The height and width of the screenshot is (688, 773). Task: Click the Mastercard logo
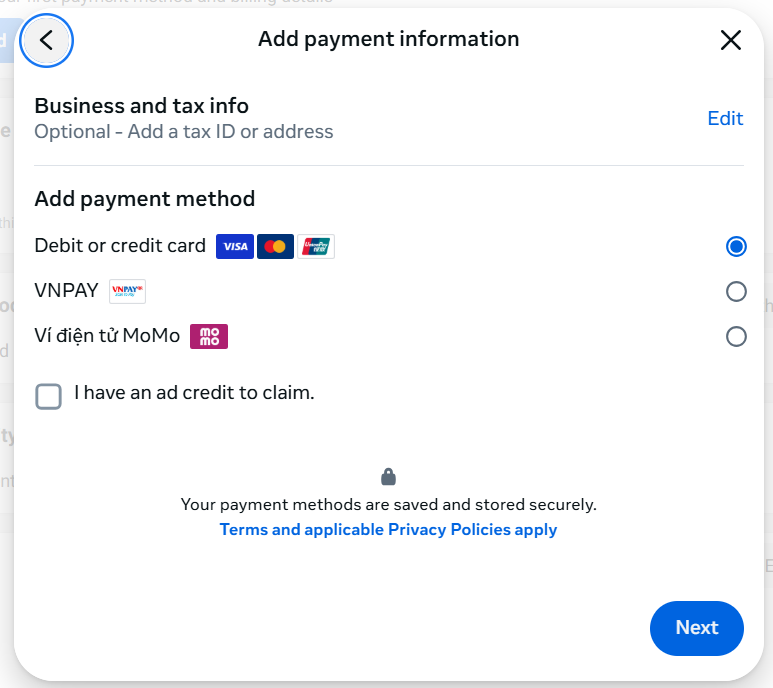[x=275, y=246]
